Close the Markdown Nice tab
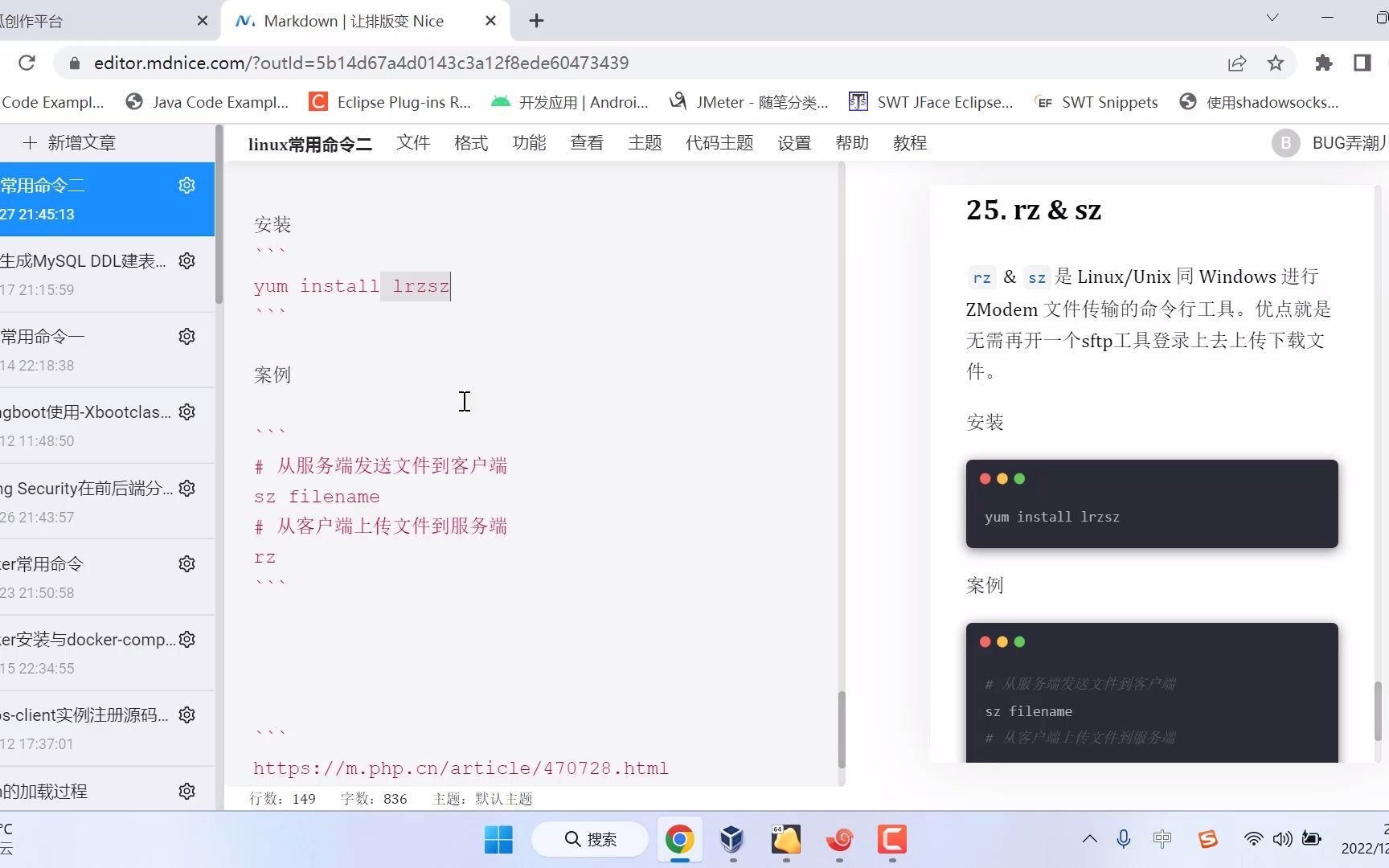This screenshot has width=1389, height=868. 490,21
